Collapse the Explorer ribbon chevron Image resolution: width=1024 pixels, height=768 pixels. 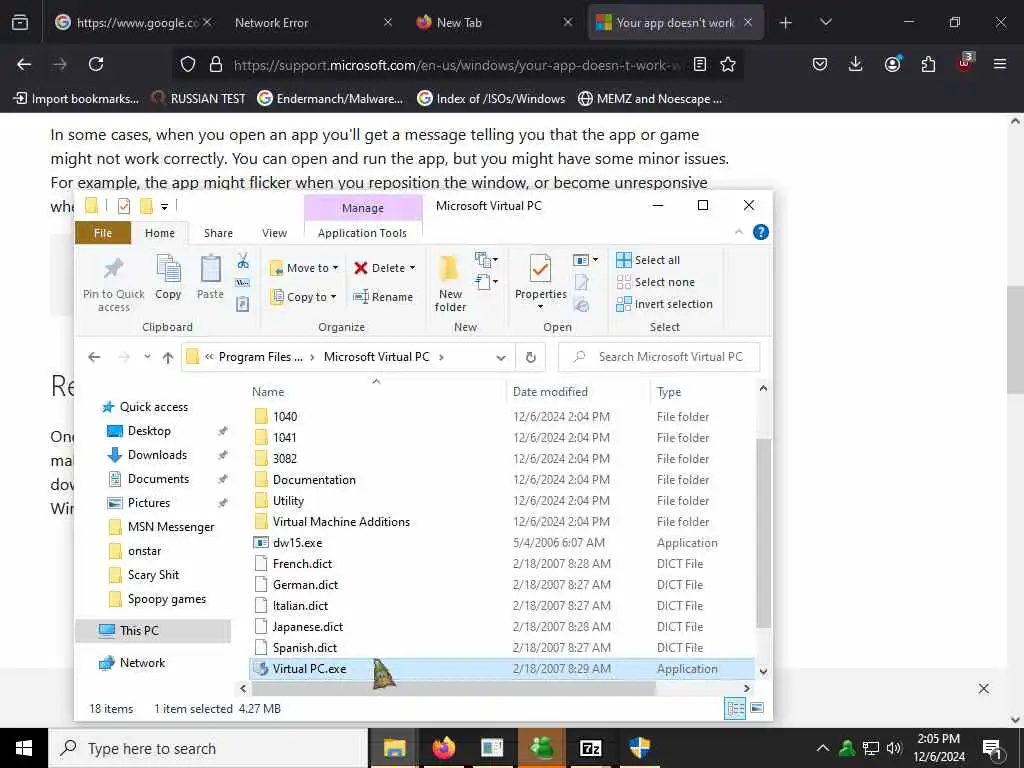[739, 232]
